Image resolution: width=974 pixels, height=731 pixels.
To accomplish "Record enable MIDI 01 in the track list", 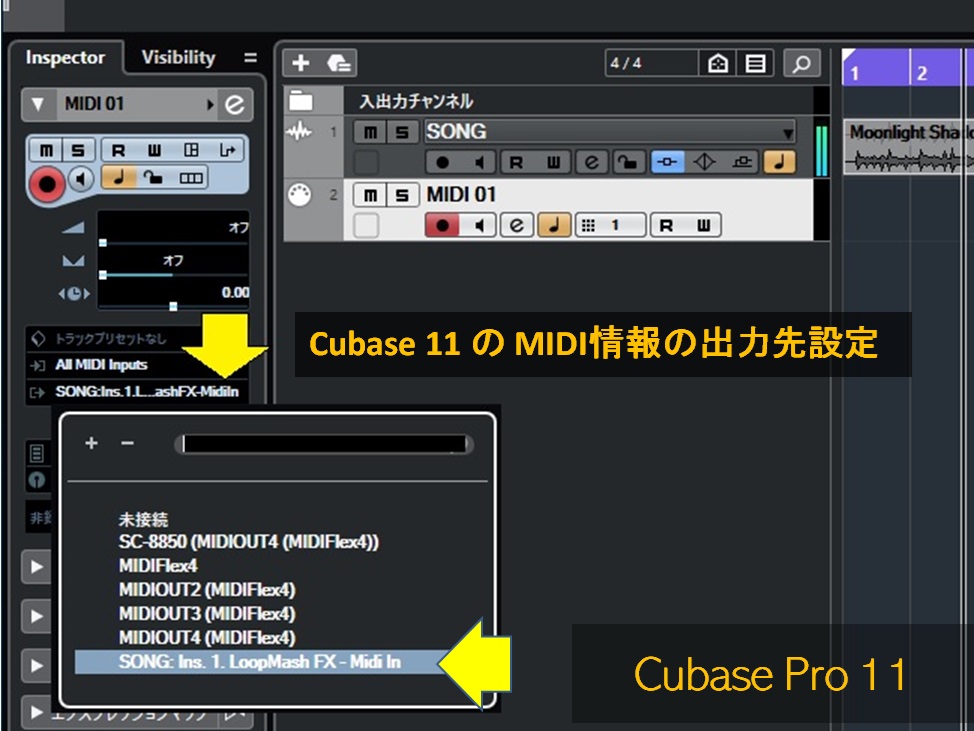I will [x=442, y=225].
